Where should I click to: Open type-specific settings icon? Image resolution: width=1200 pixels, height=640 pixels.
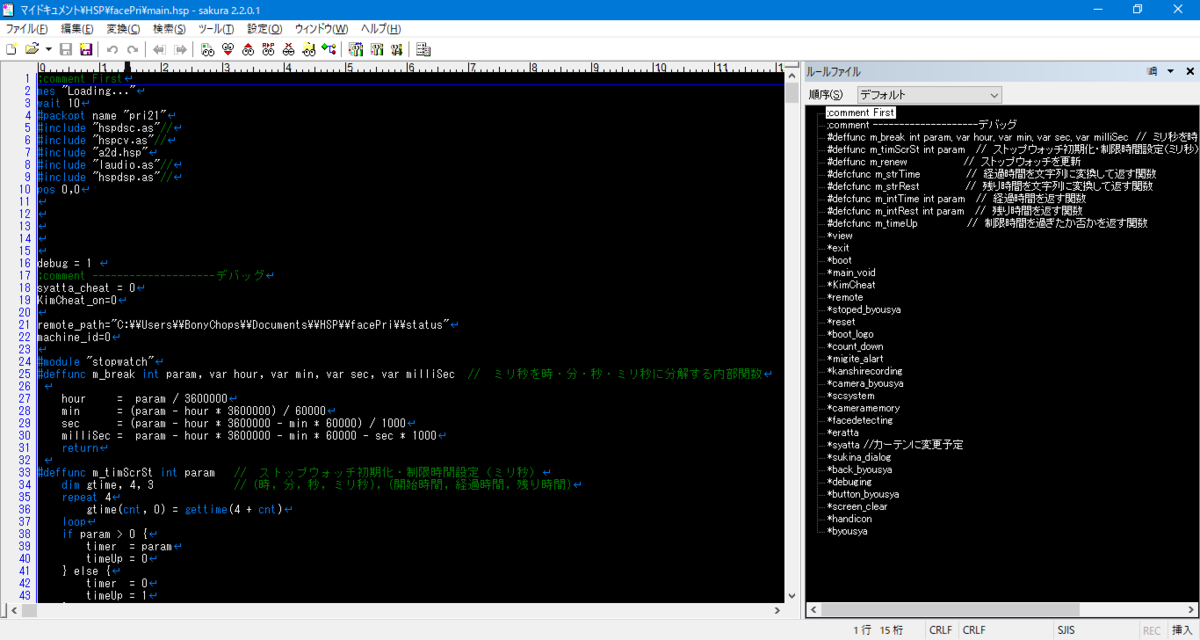pos(376,48)
